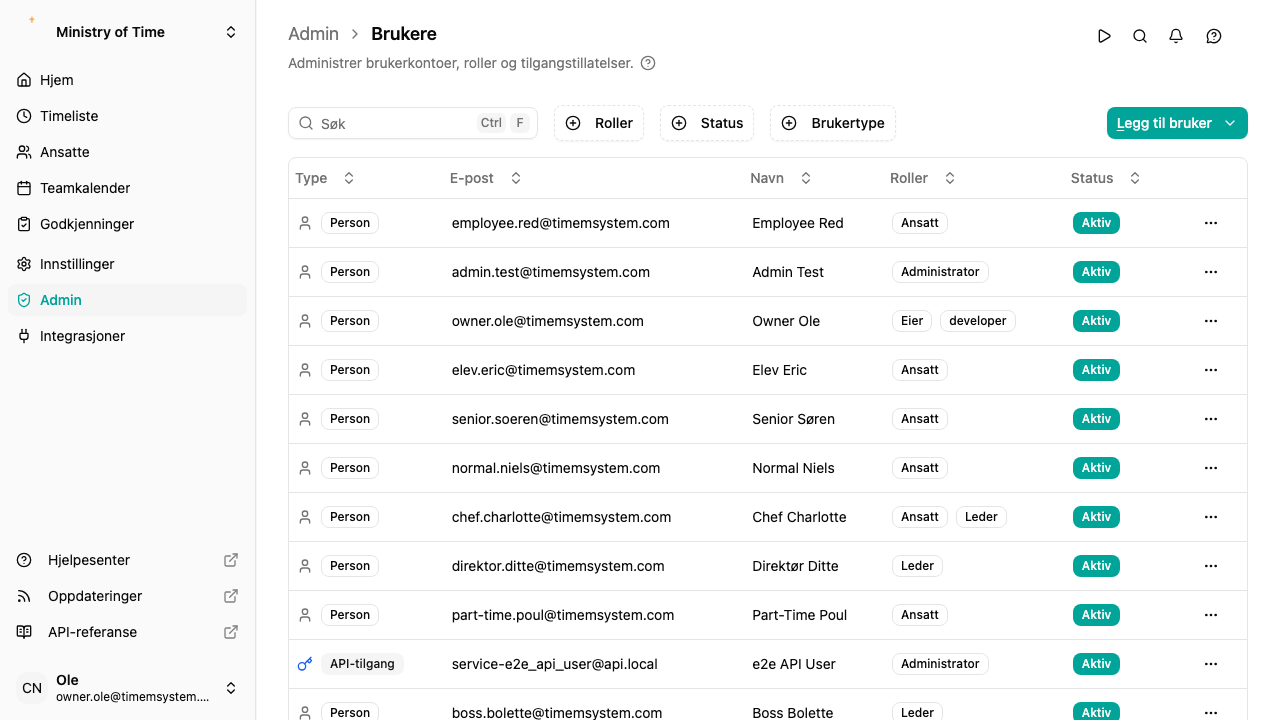Open notifications bell icon
This screenshot has height=720, width=1280.
1176,36
